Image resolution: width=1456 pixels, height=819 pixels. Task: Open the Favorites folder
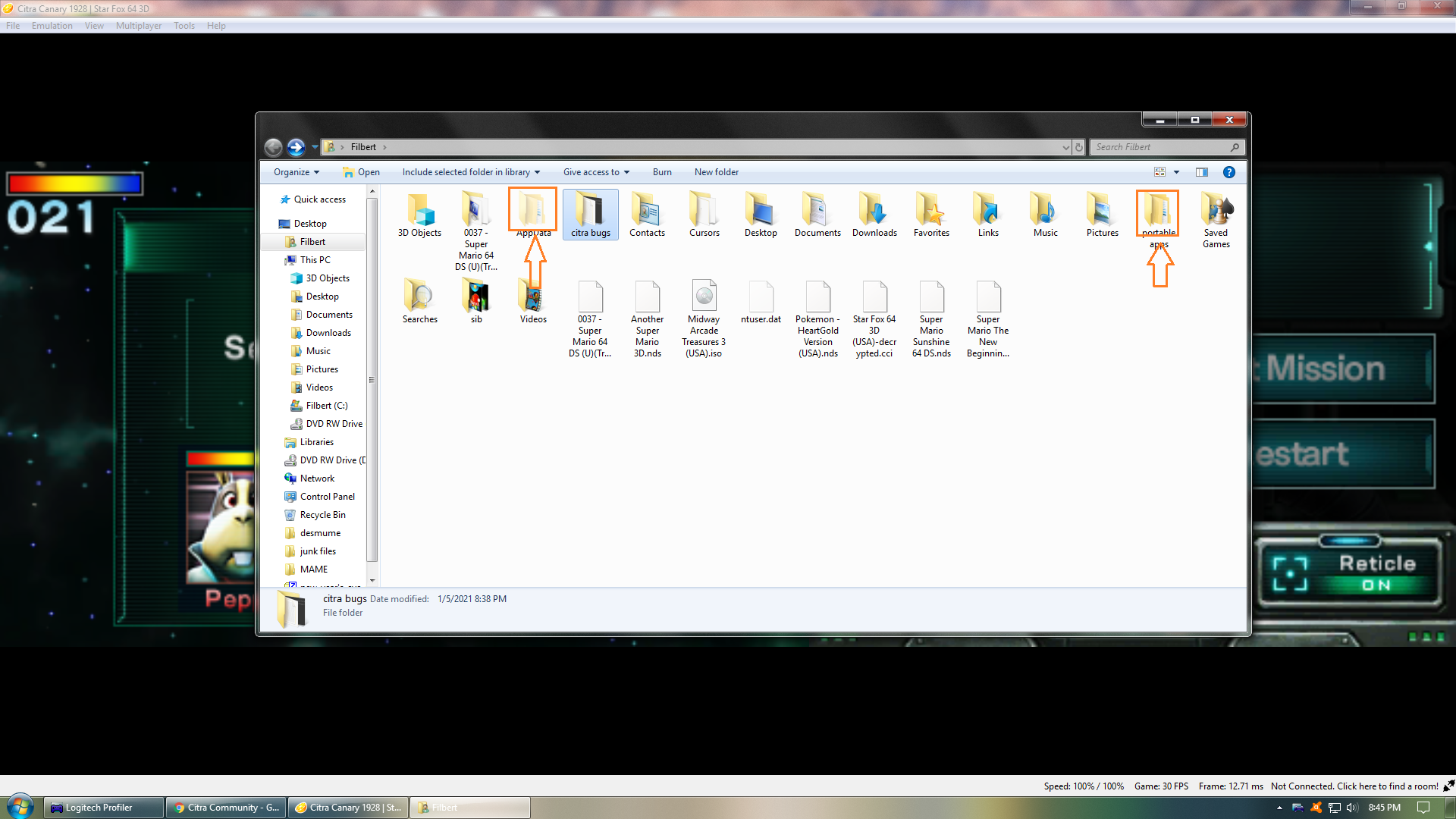[x=931, y=215]
